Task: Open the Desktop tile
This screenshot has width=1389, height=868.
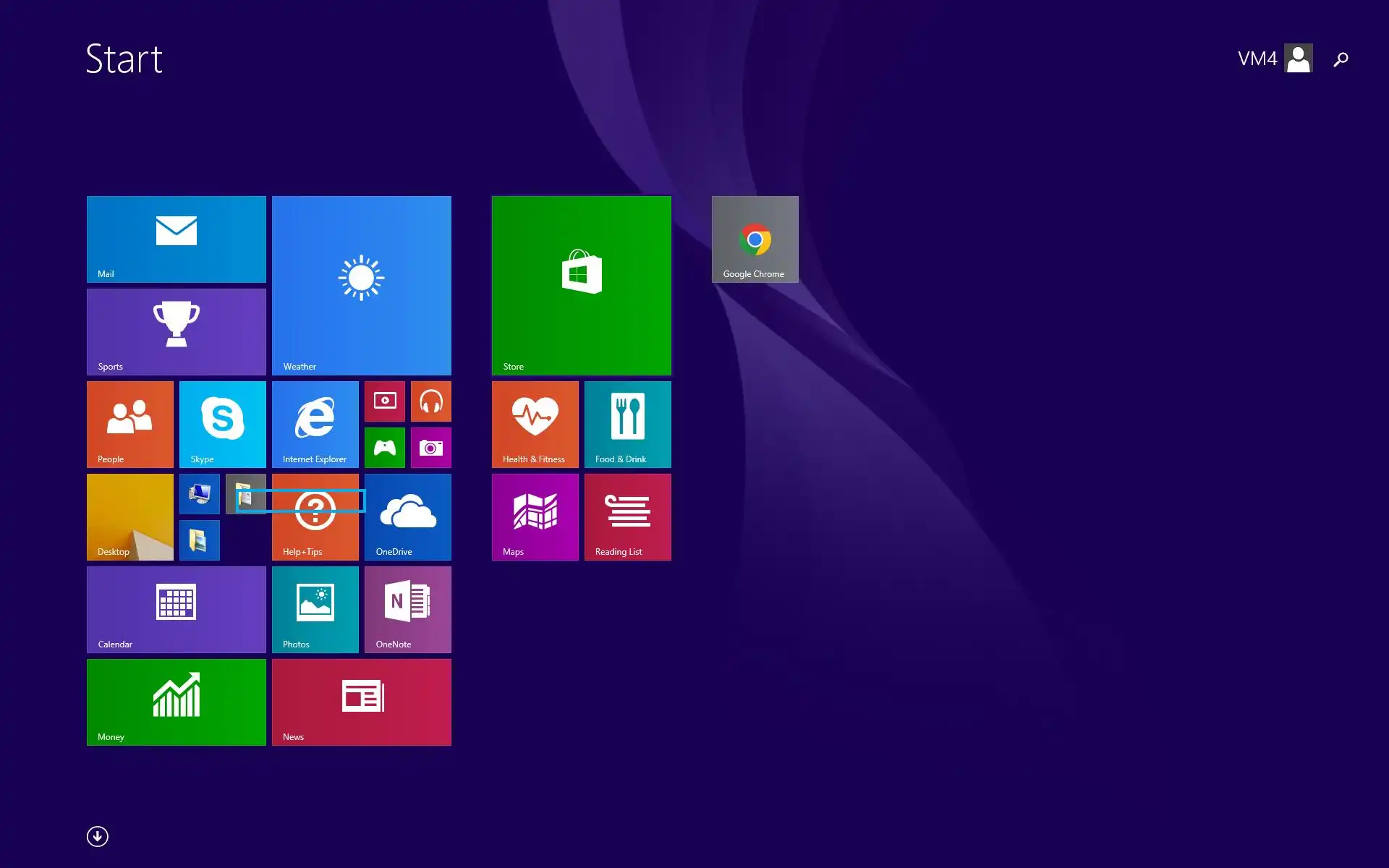Action: point(129,516)
